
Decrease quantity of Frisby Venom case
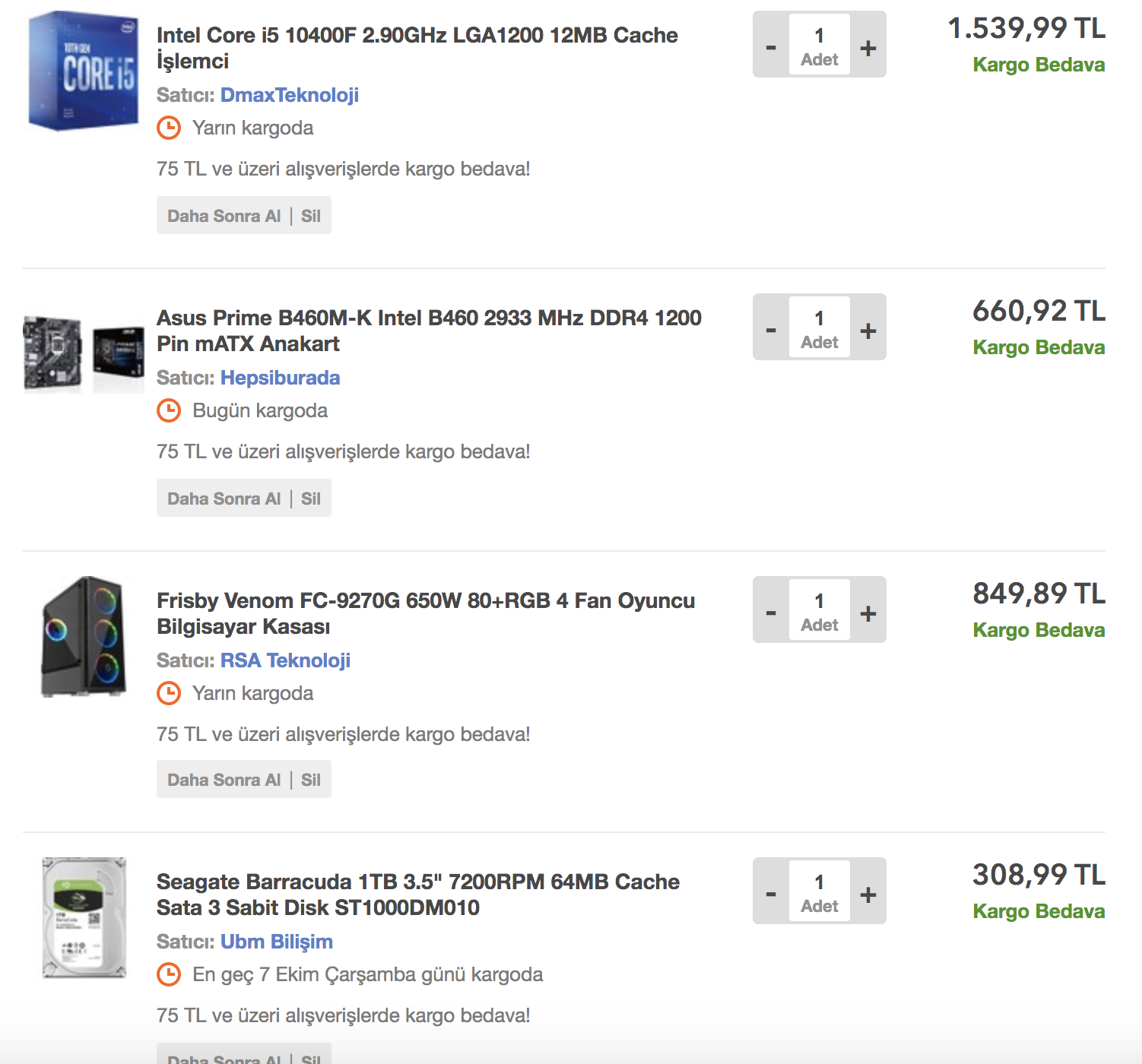(x=771, y=613)
